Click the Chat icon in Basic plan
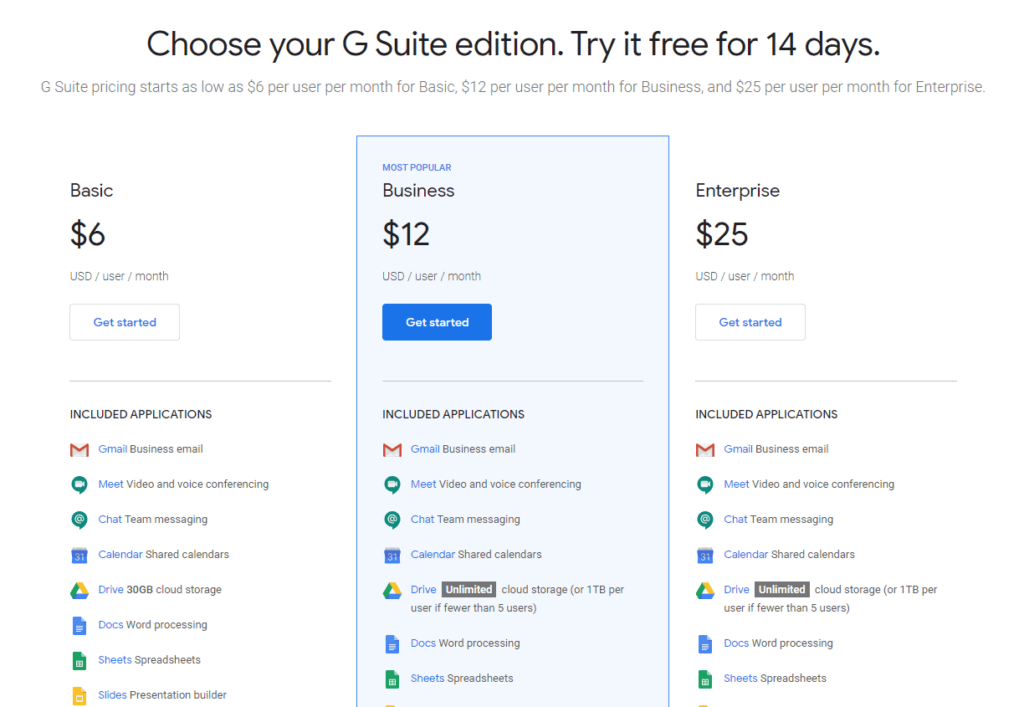The width and height of the screenshot is (1024, 707). (79, 520)
